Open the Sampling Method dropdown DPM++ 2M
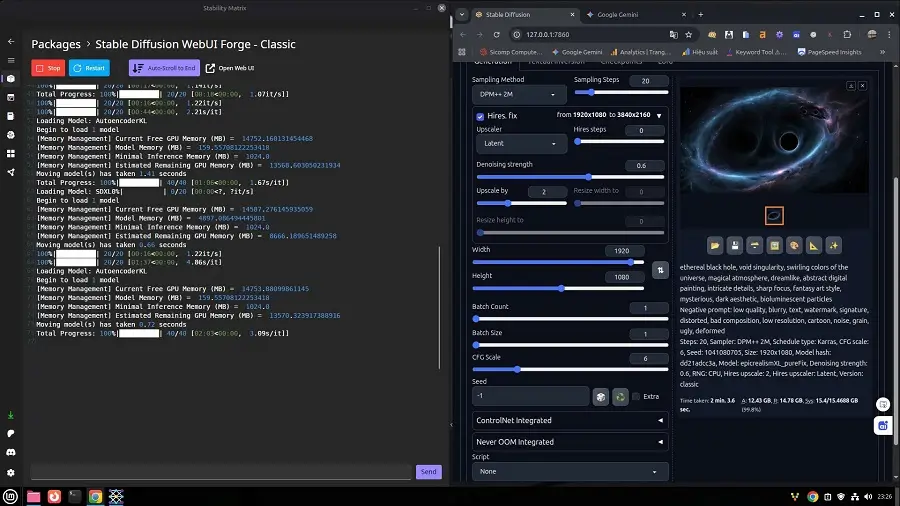This screenshot has width=900, height=506. coord(518,94)
